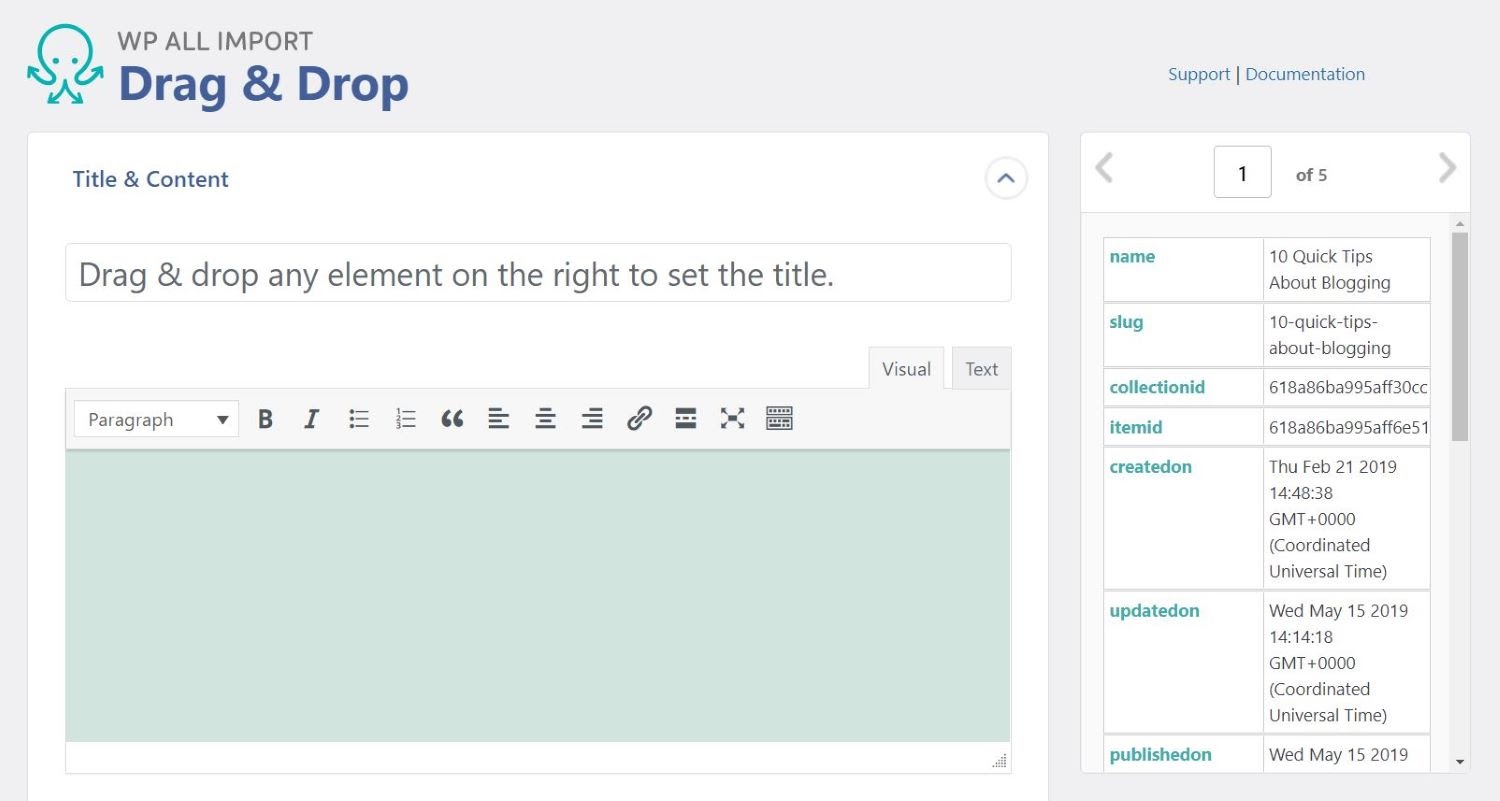This screenshot has width=1500, height=801.
Task: Insert a bulleted list
Action: click(x=358, y=419)
